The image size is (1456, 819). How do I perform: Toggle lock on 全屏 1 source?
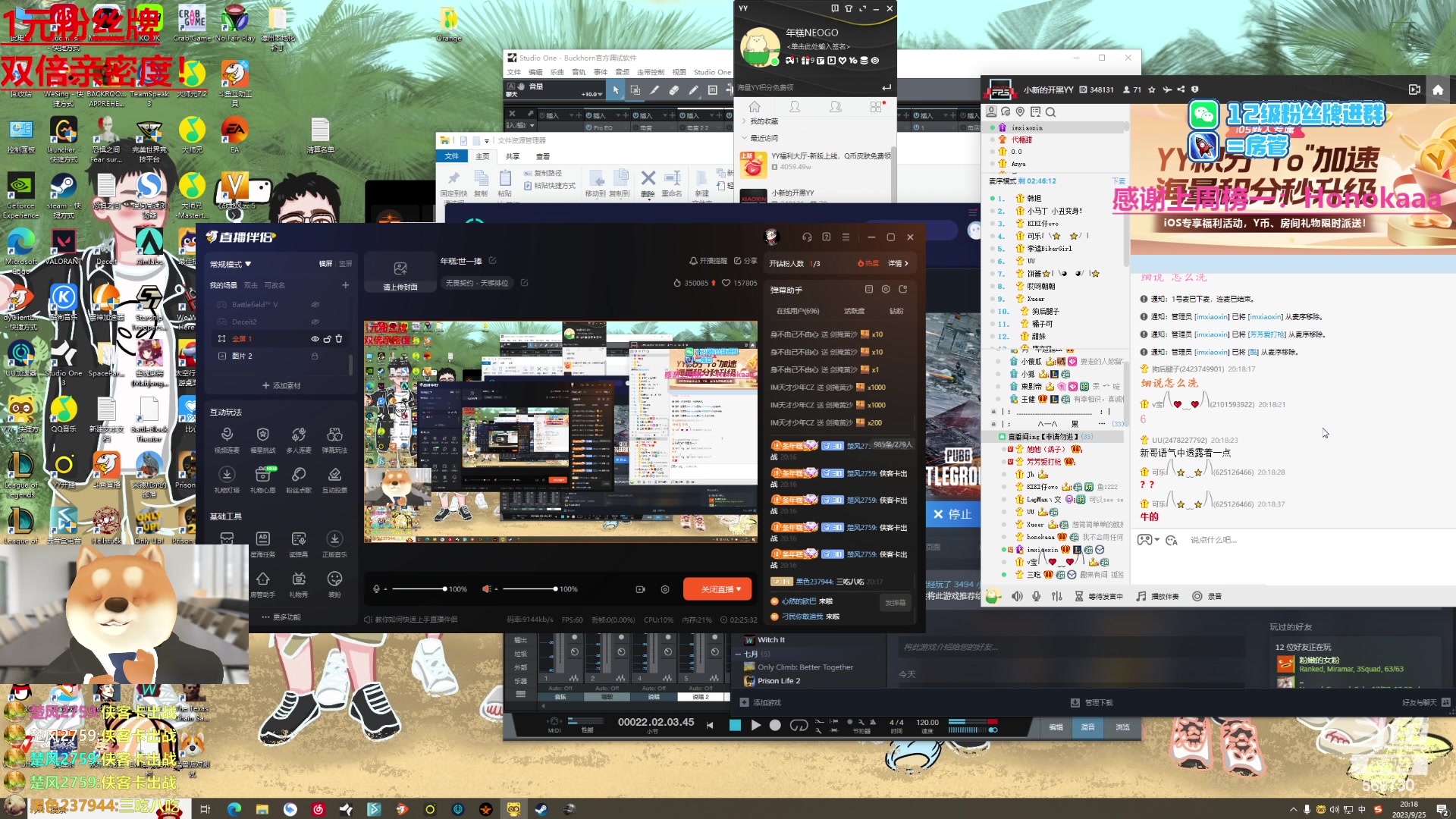[327, 339]
